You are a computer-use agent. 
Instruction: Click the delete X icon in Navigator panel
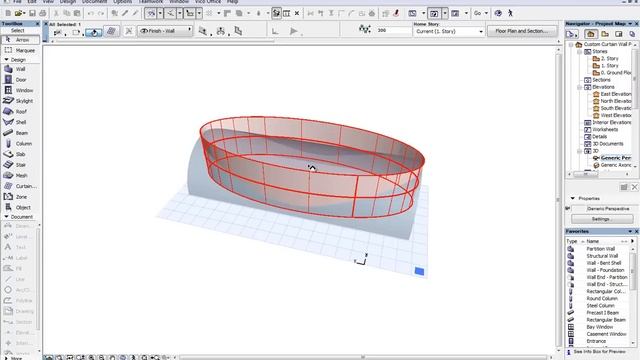coord(634,187)
